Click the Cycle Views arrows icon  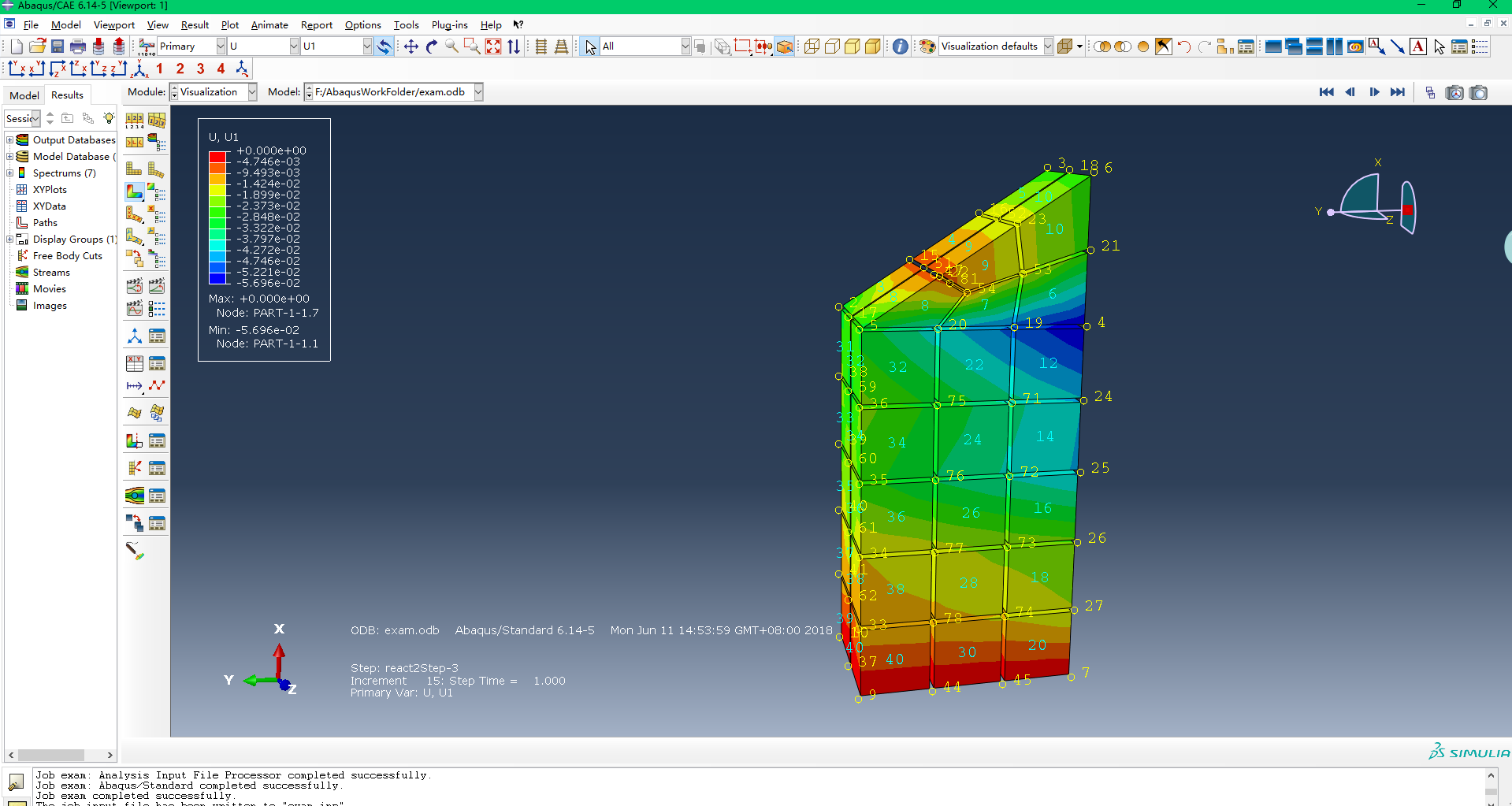tap(514, 46)
